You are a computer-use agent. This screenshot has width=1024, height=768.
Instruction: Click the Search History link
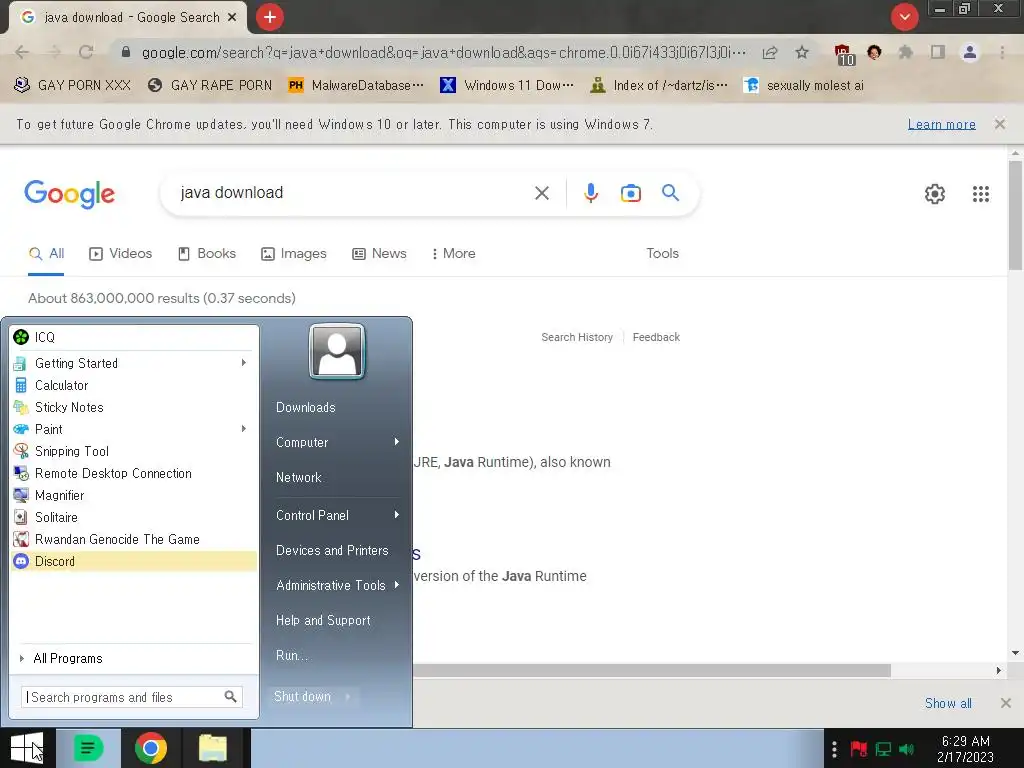577,337
